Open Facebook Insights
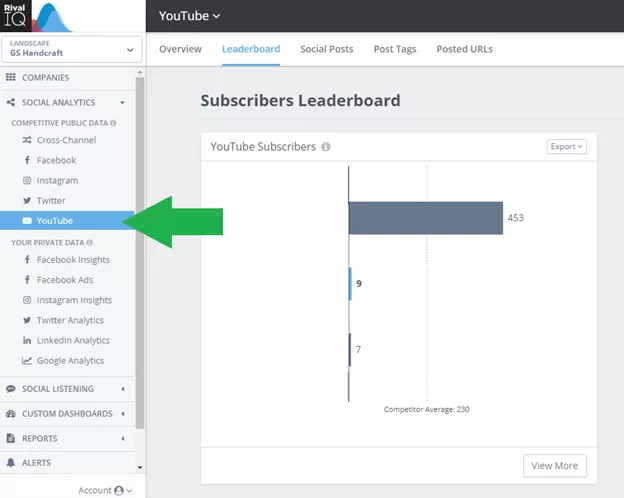The height and width of the screenshot is (498, 624). coord(73,260)
